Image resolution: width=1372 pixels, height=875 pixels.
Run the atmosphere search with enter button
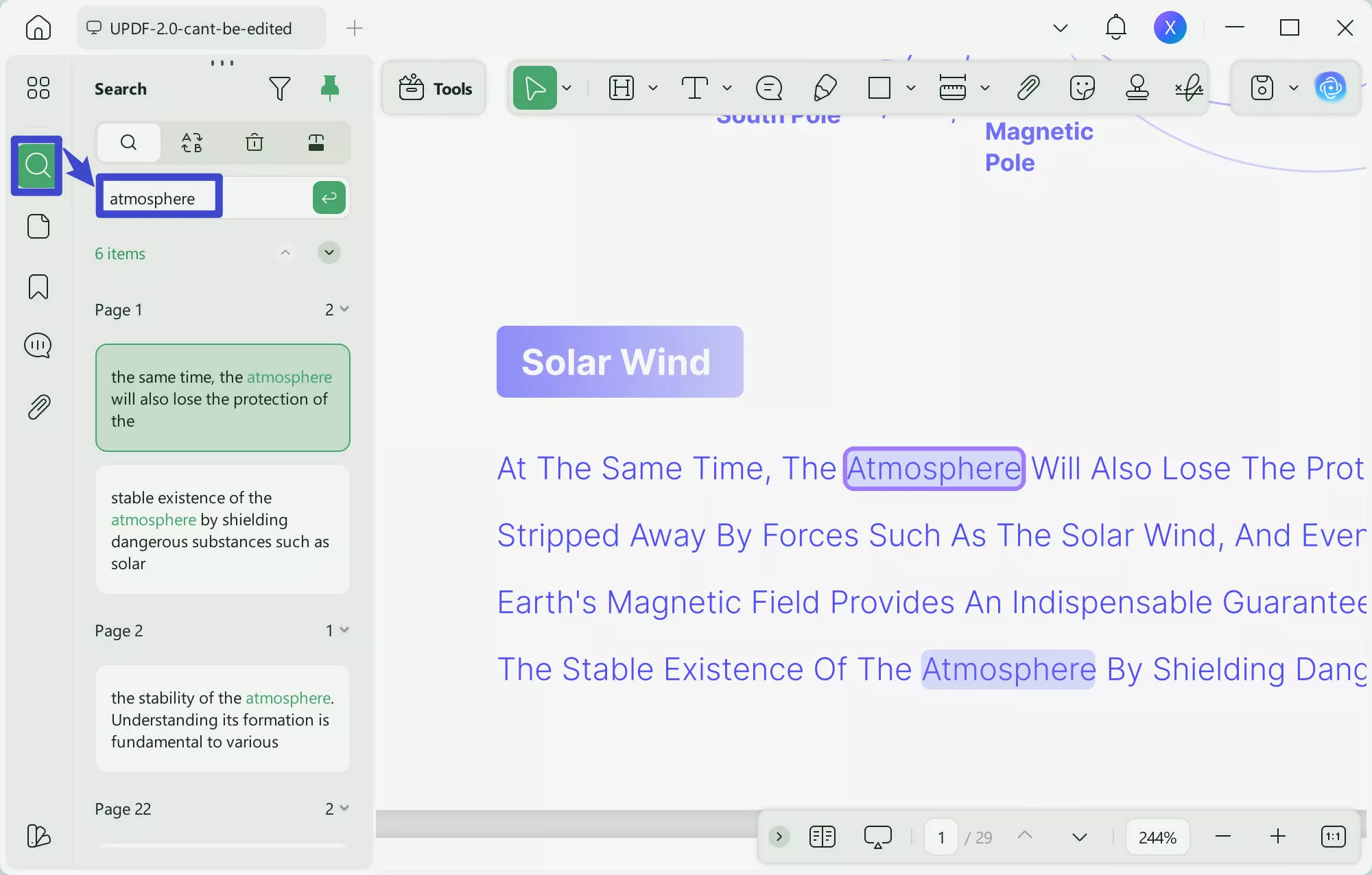329,197
